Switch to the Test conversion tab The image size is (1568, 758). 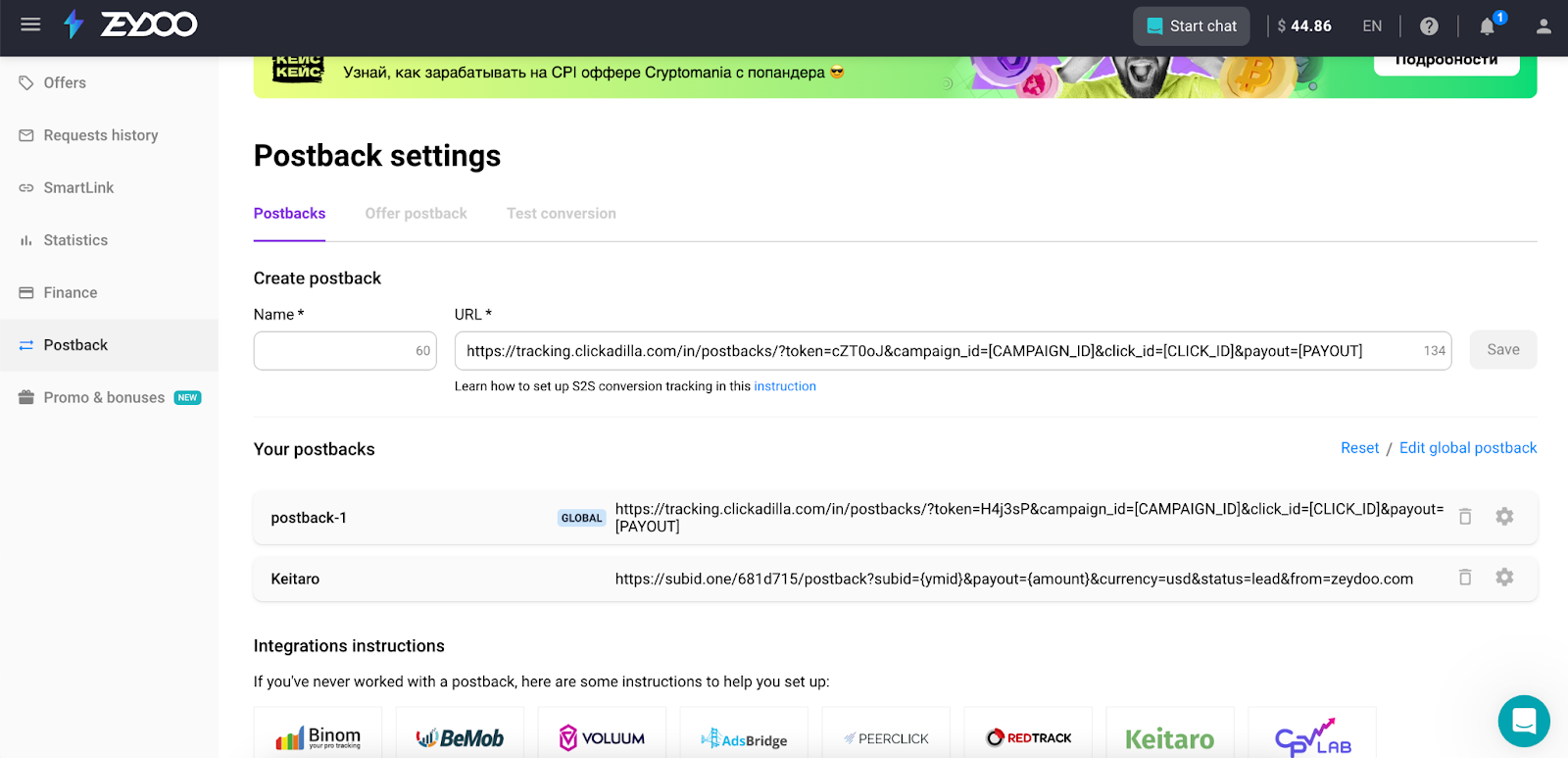coord(561,214)
